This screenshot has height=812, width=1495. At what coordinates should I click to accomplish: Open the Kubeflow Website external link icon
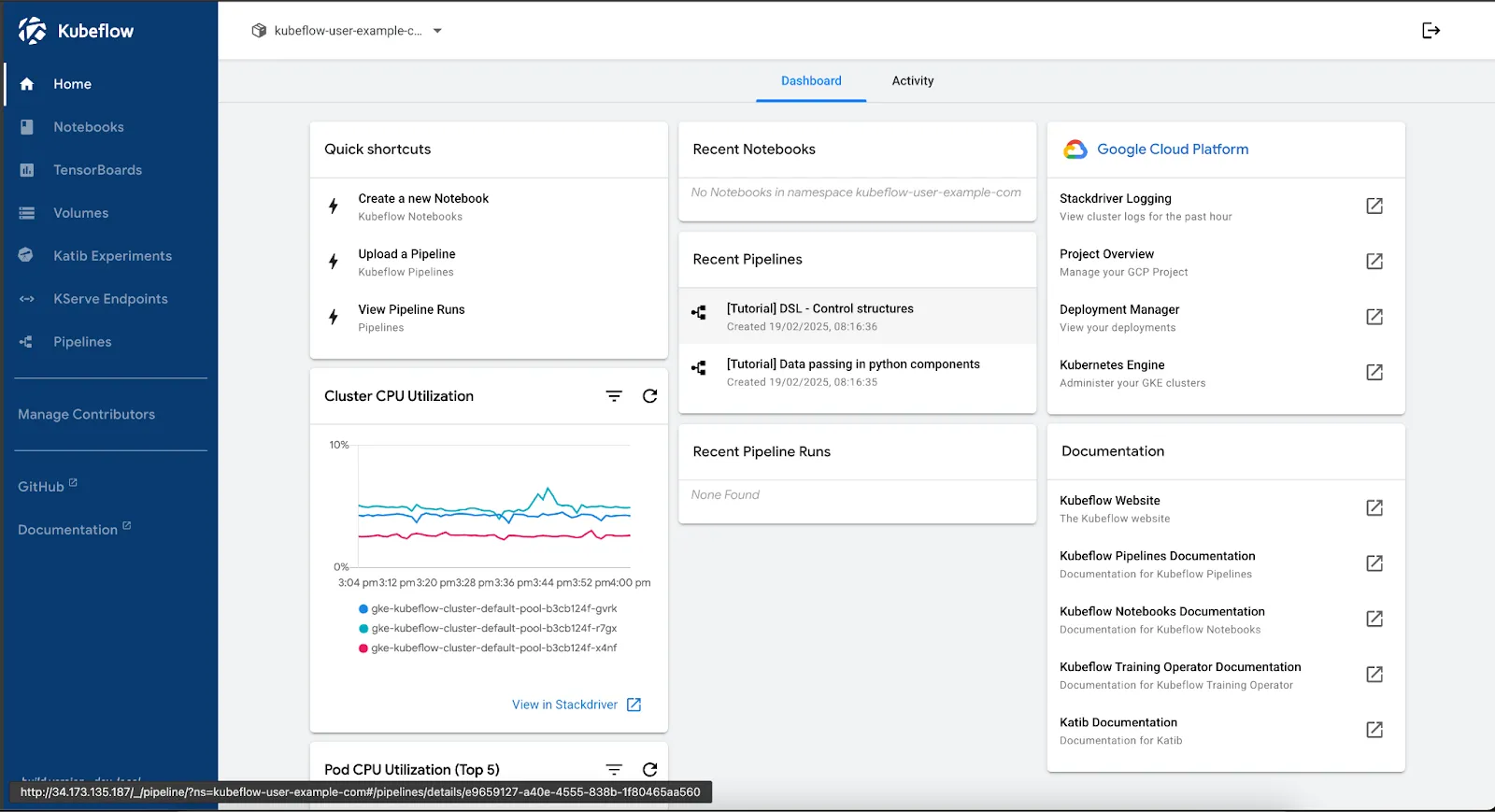(1374, 508)
